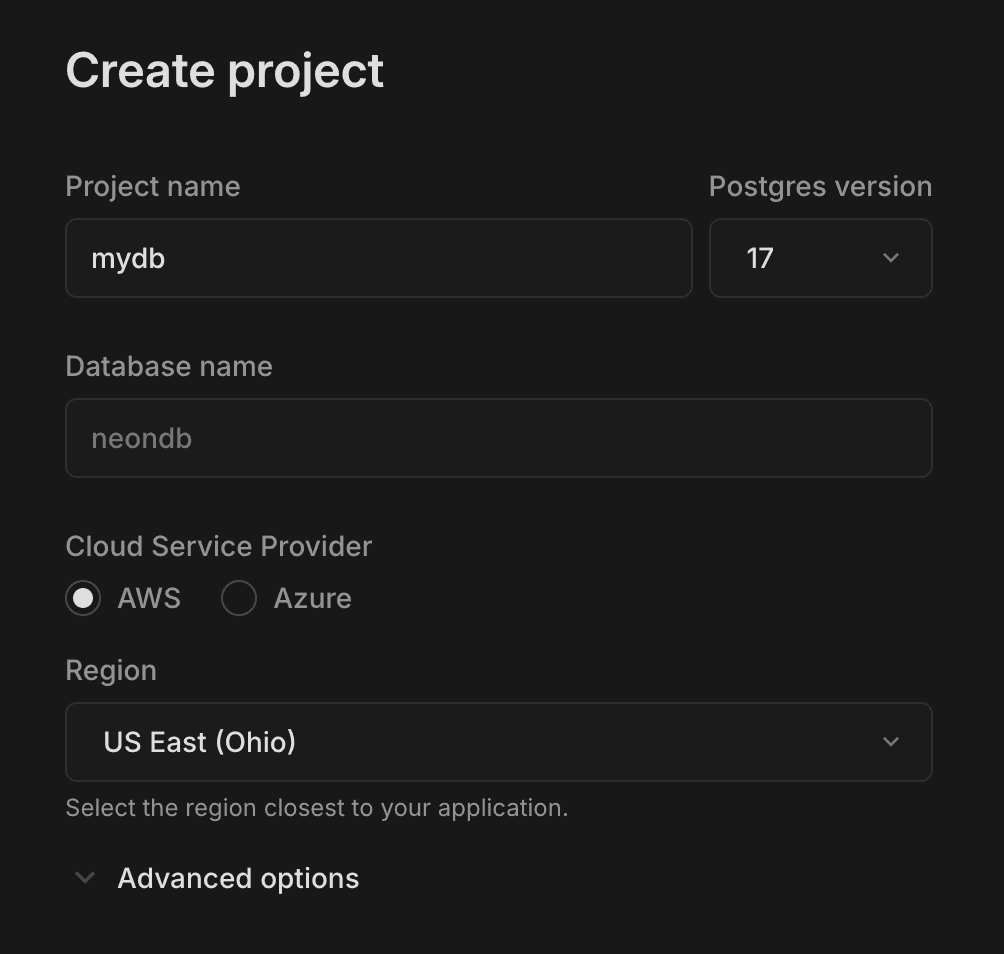
Task: Click the Region label above the dropdown
Action: (x=111, y=670)
